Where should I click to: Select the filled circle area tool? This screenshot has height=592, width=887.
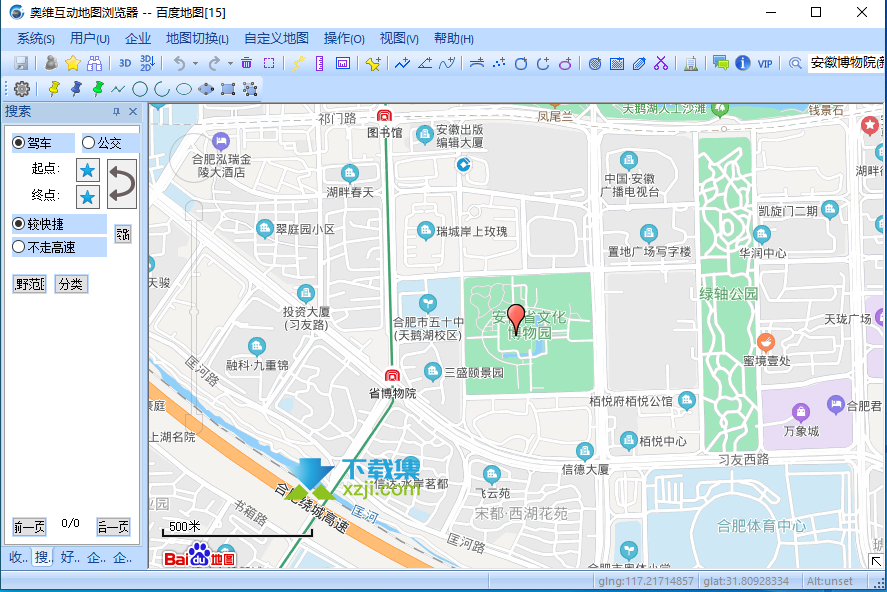coord(595,63)
